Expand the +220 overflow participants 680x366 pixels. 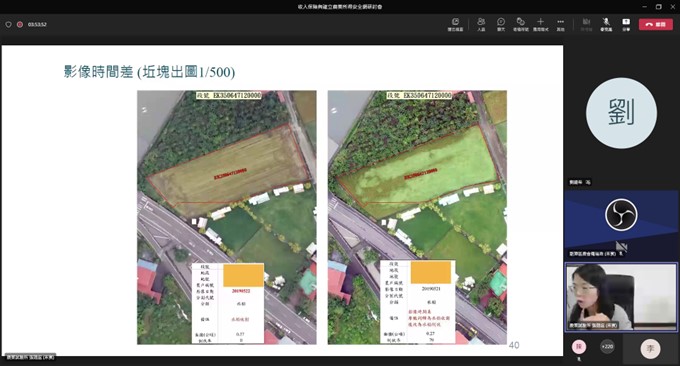[607, 346]
